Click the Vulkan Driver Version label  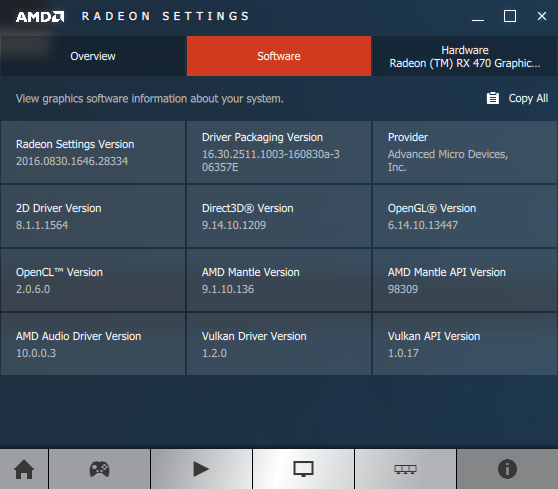click(x=254, y=336)
